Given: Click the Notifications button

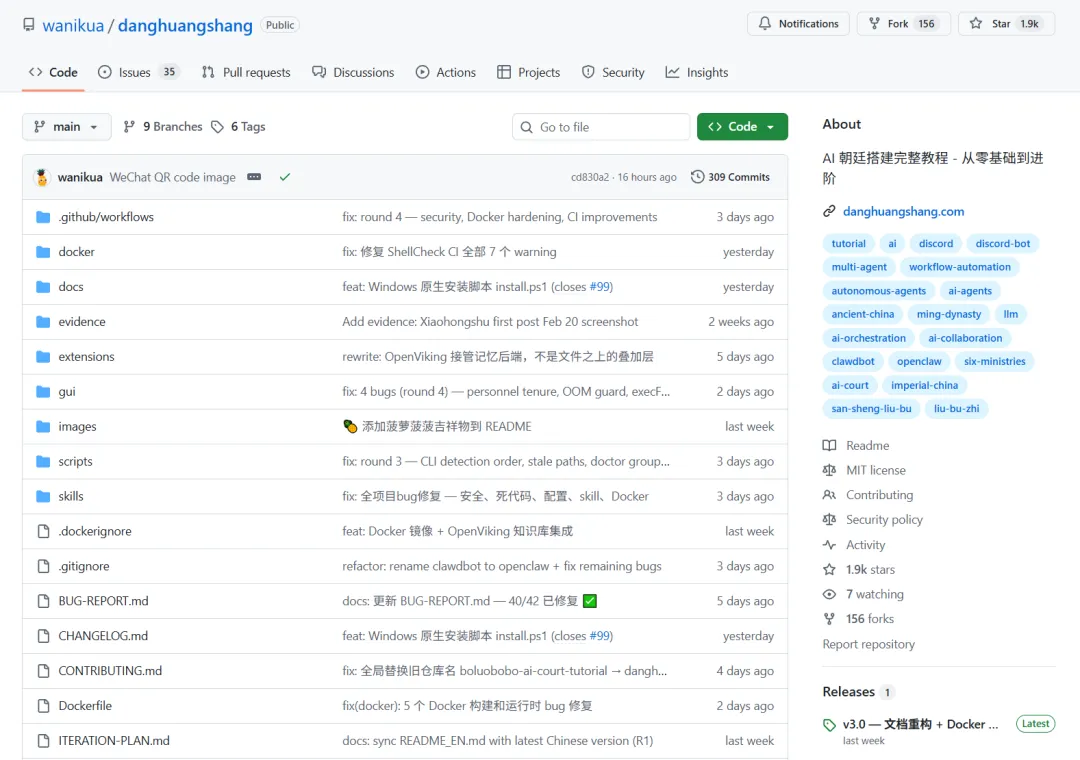Looking at the screenshot, I should click(x=798, y=23).
